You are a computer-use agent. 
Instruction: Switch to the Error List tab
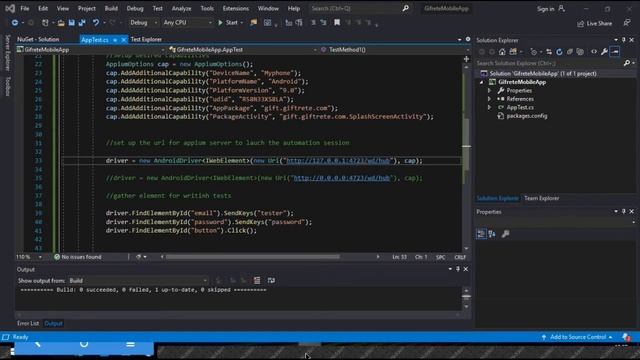[x=28, y=323]
